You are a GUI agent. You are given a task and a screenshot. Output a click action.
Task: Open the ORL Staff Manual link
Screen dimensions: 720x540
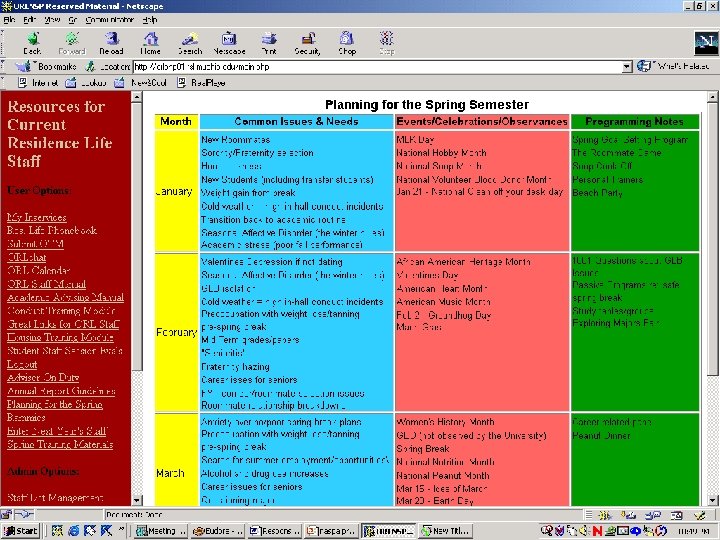(46, 284)
